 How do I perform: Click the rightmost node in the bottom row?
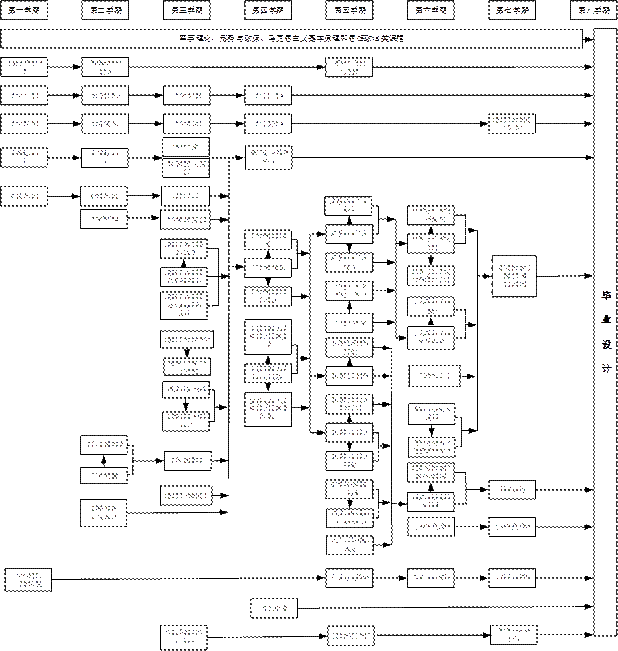click(x=511, y=635)
